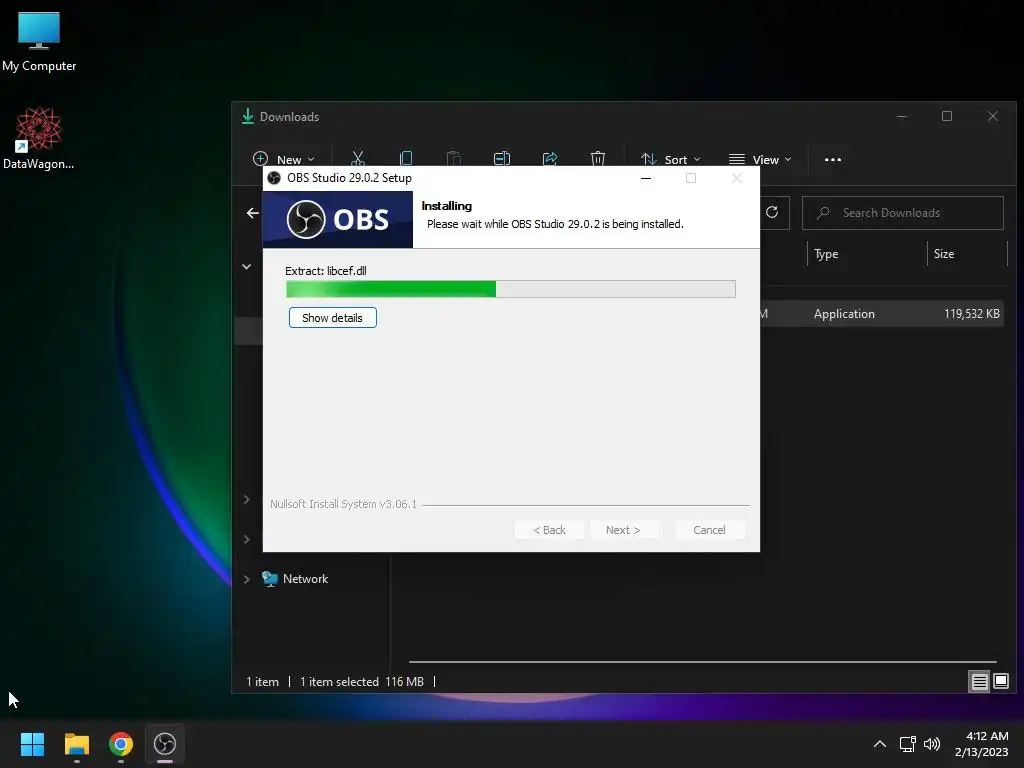The width and height of the screenshot is (1024, 768).
Task: Click the Delete trash icon in Downloads
Action: pyautogui.click(x=598, y=159)
